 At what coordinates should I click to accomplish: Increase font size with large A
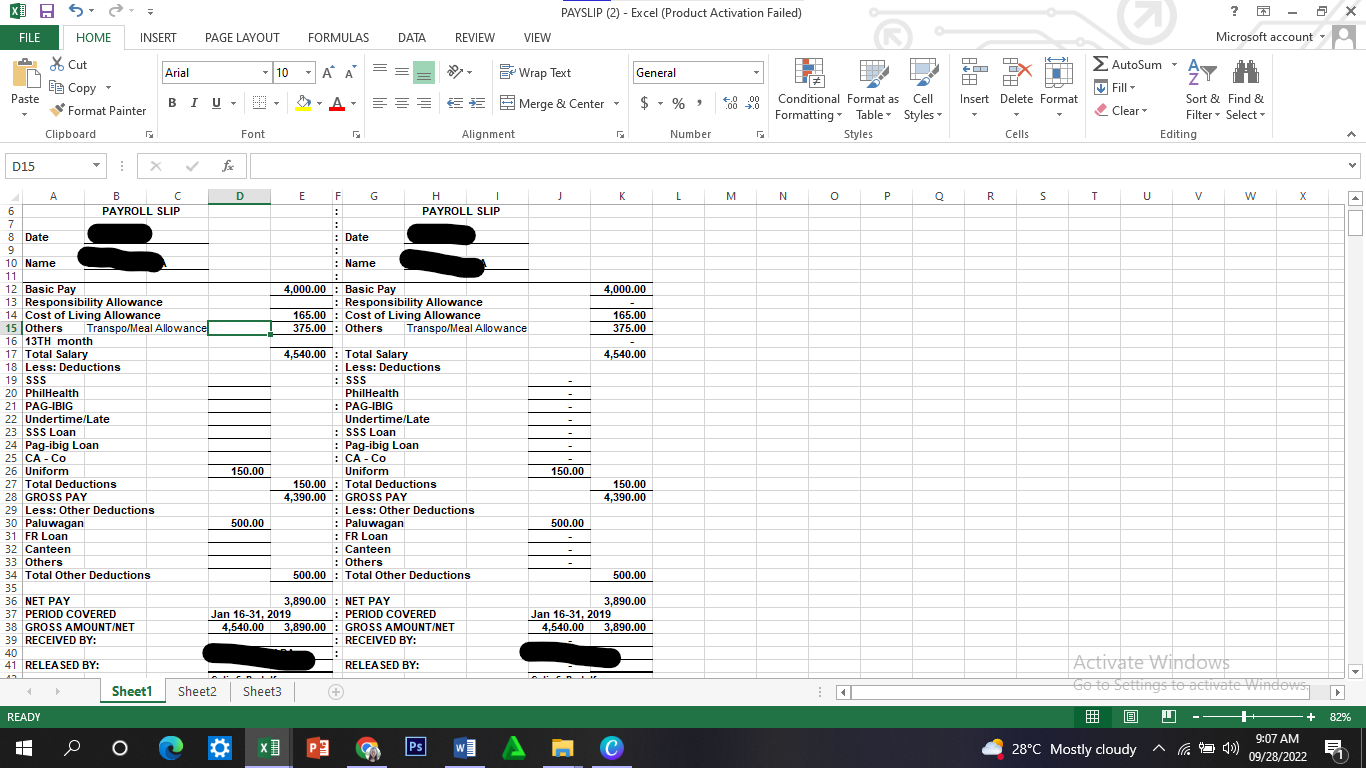(328, 73)
